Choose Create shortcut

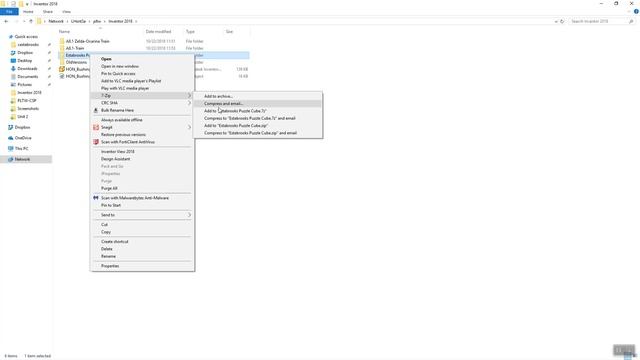point(114,242)
